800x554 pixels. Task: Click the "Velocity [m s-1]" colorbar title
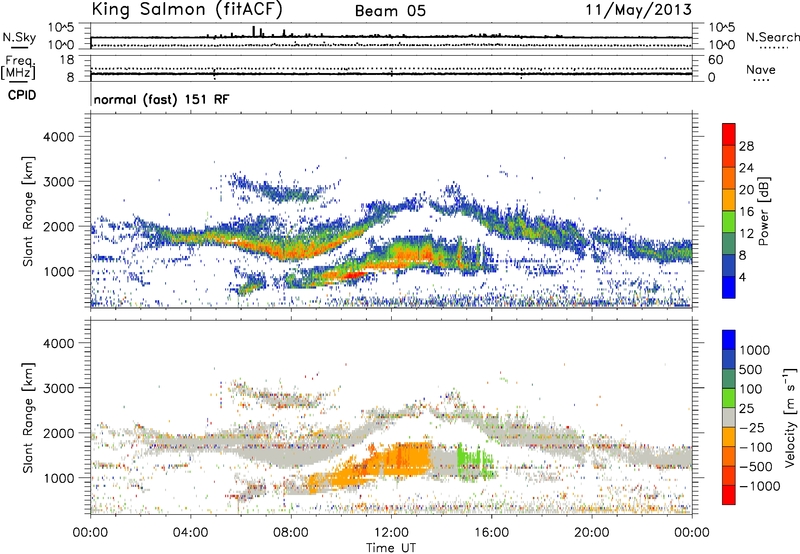click(790, 417)
